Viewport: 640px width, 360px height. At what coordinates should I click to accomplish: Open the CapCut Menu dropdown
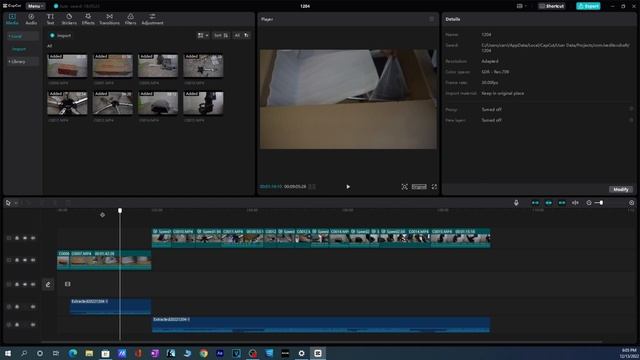pos(36,6)
